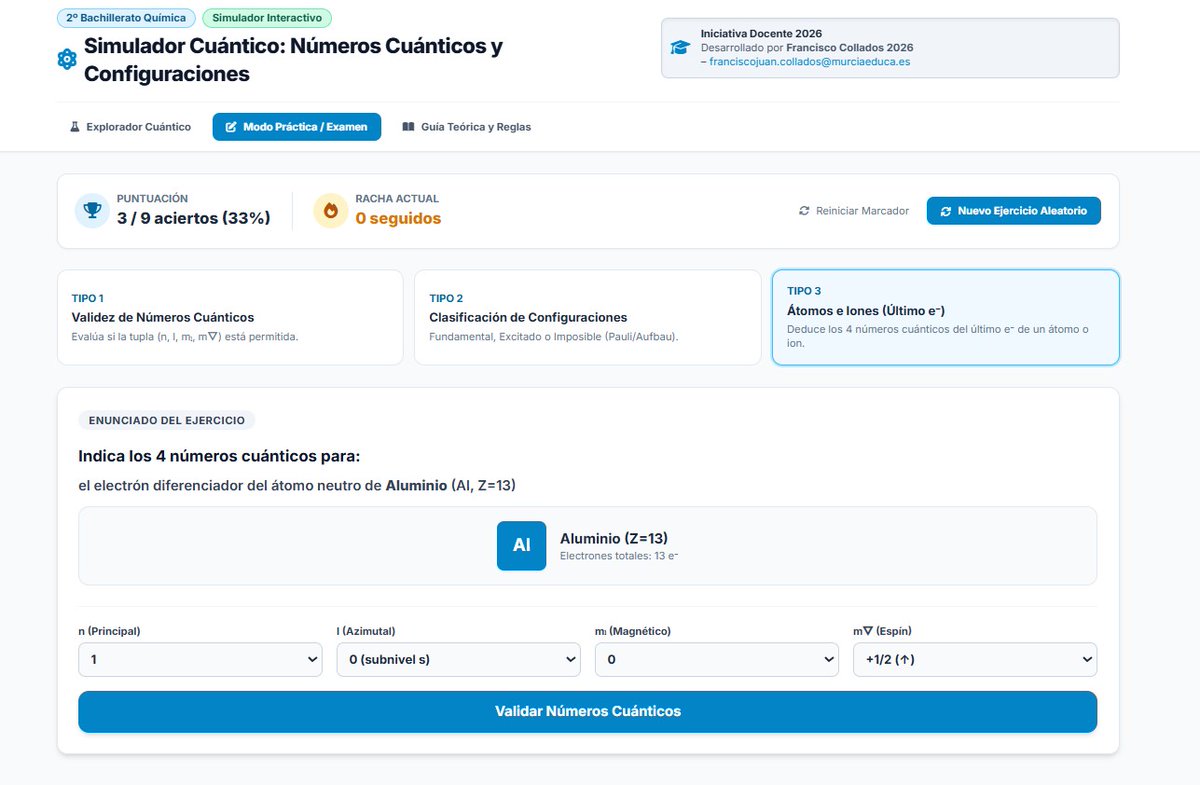Open the franciscojuan.collados email link
Screen dimensions: 1200x785
point(810,62)
